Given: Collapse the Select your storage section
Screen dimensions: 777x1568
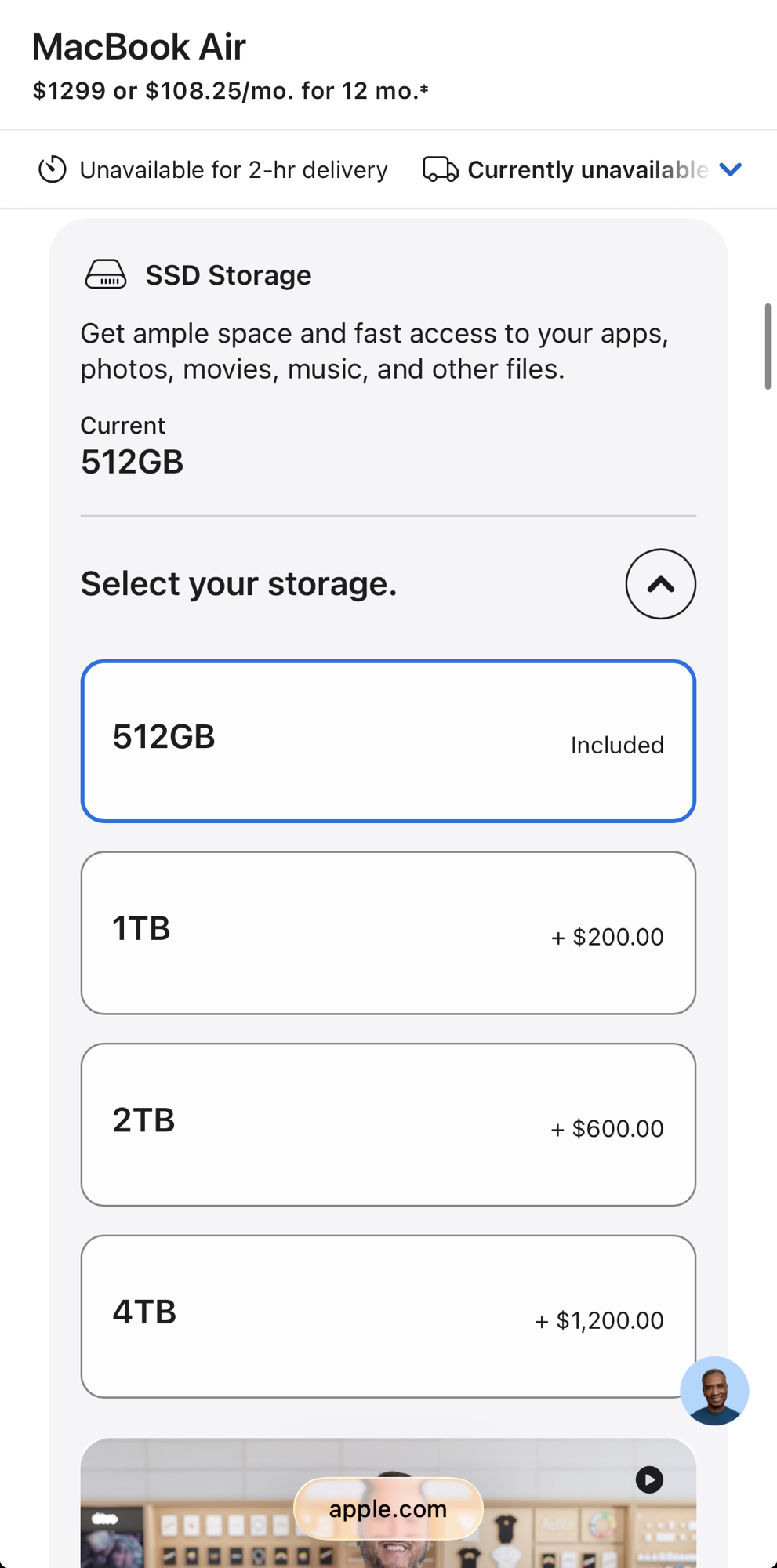Looking at the screenshot, I should pyautogui.click(x=660, y=584).
